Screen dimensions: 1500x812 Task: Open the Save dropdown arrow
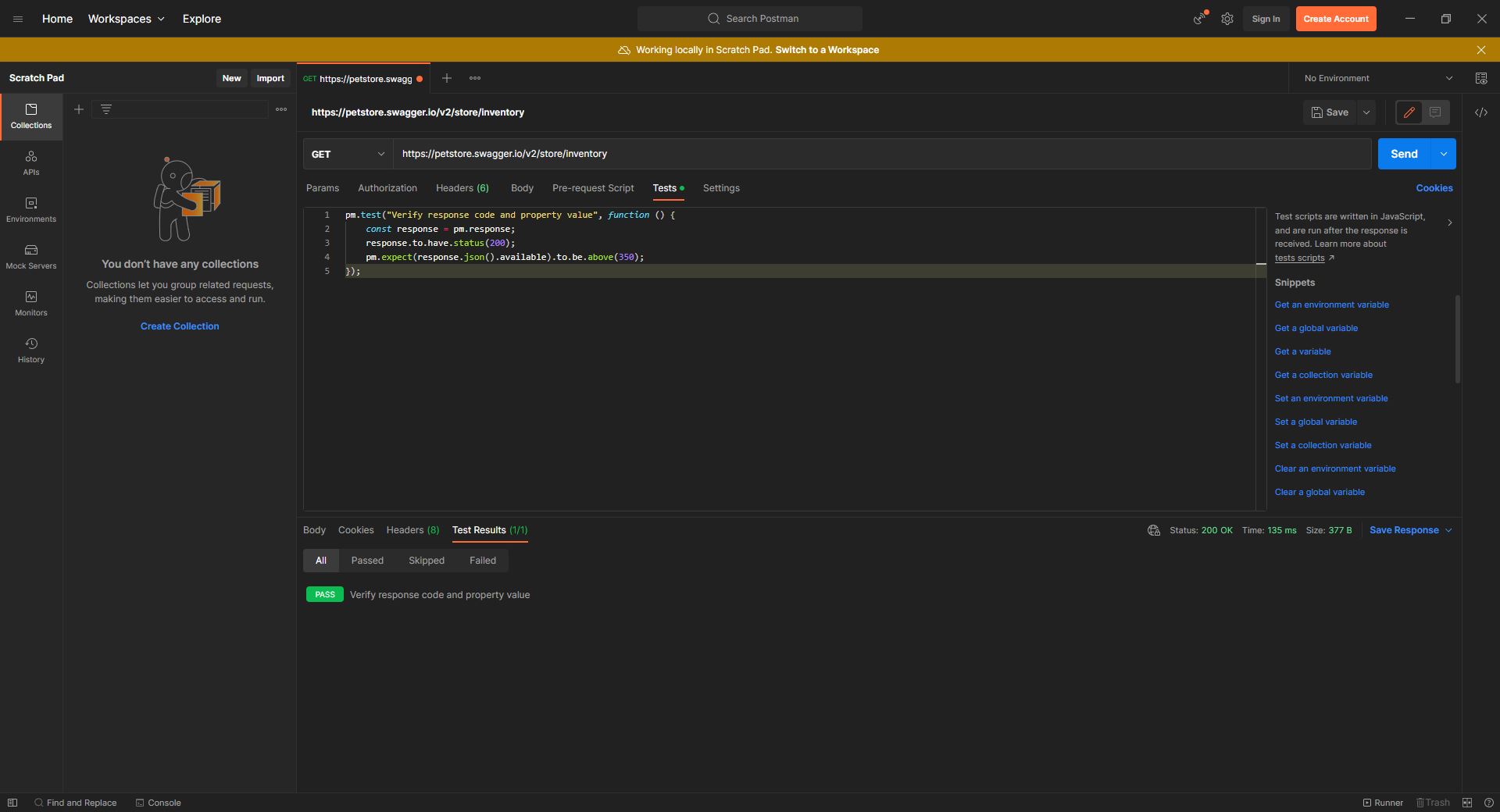1366,112
